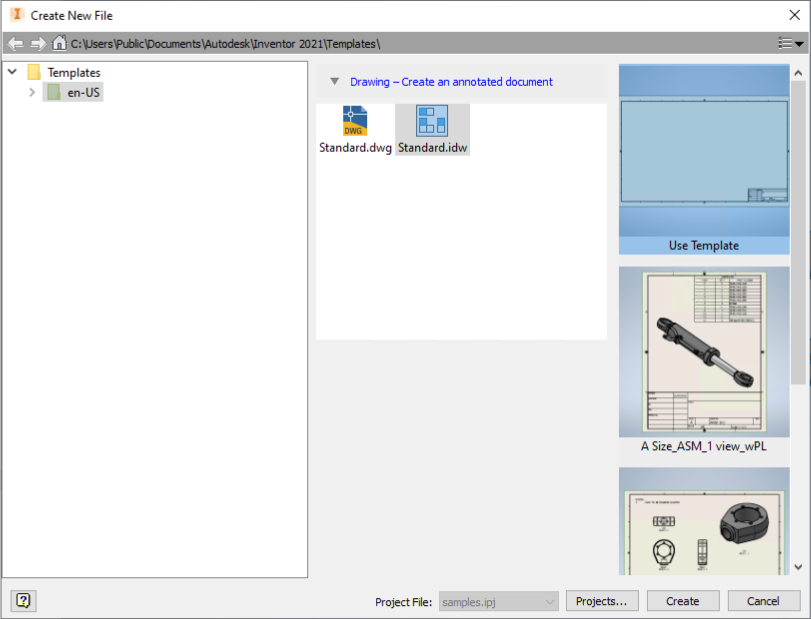The width and height of the screenshot is (811, 619).
Task: Open the view options list menu
Action: [790, 43]
